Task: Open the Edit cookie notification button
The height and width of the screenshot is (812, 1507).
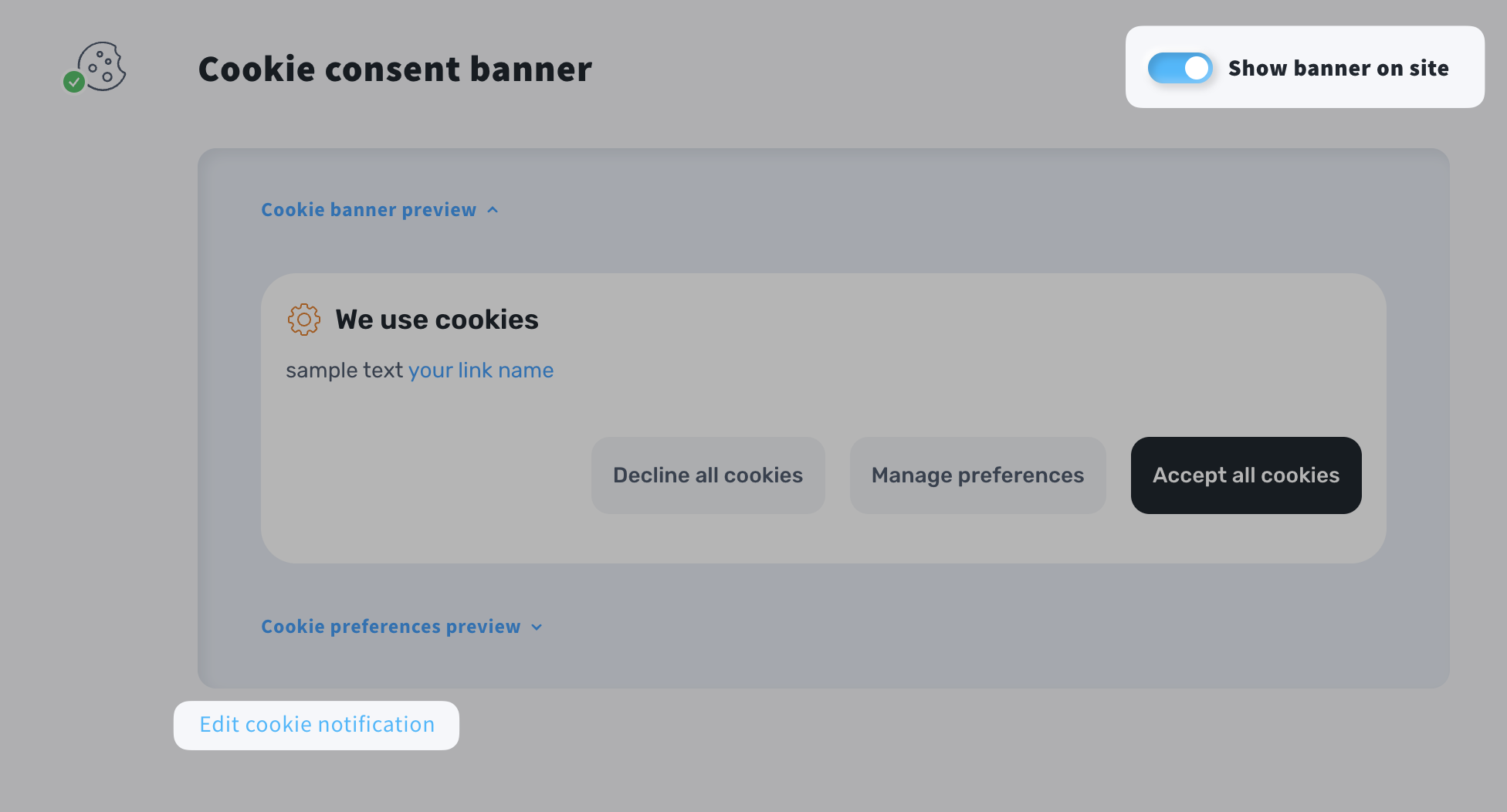Action: [x=317, y=725]
